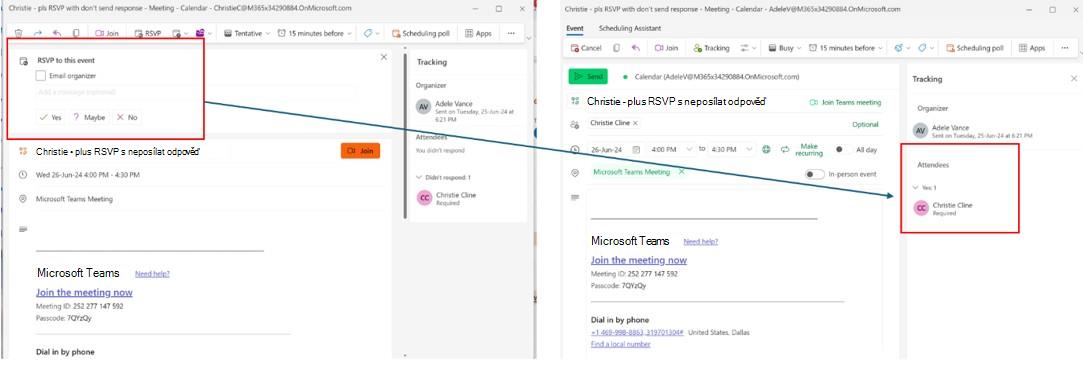1083x366 pixels.
Task: Open response options dropdown next to Tracking
Action: click(x=748, y=48)
